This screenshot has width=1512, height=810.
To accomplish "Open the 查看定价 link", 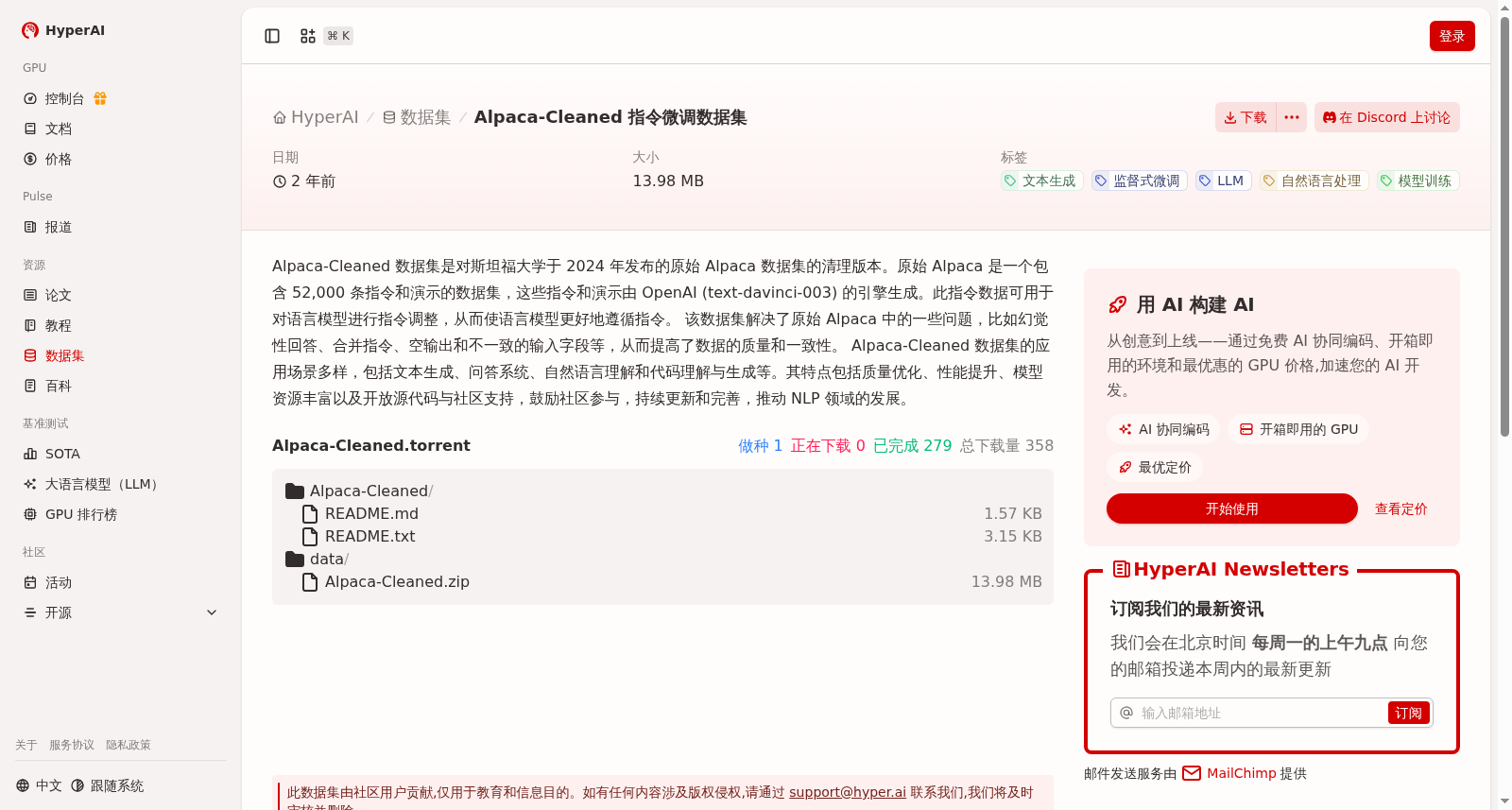I will point(1400,508).
